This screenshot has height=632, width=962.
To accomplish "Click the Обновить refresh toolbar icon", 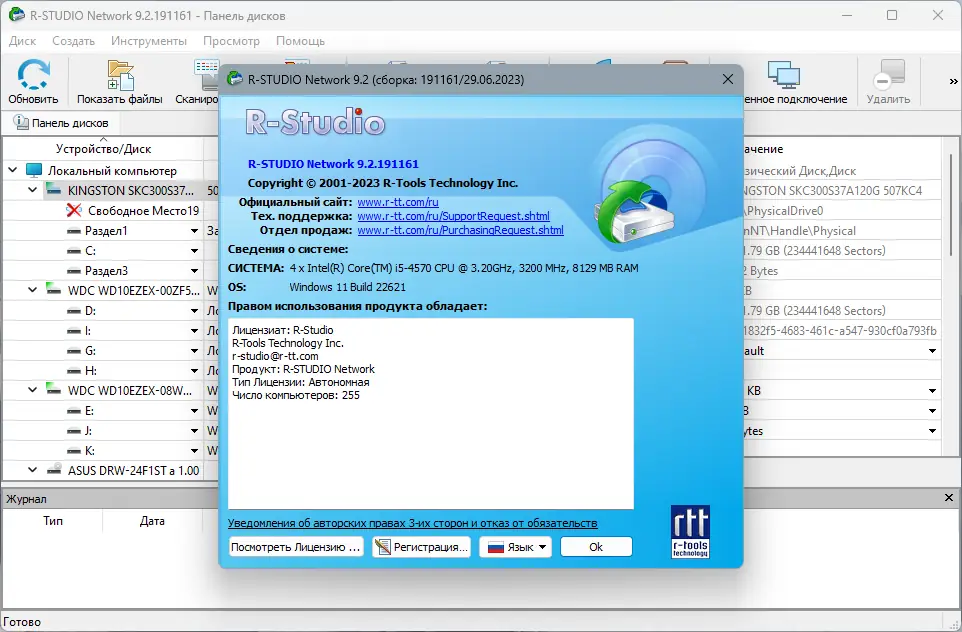I will (x=33, y=75).
